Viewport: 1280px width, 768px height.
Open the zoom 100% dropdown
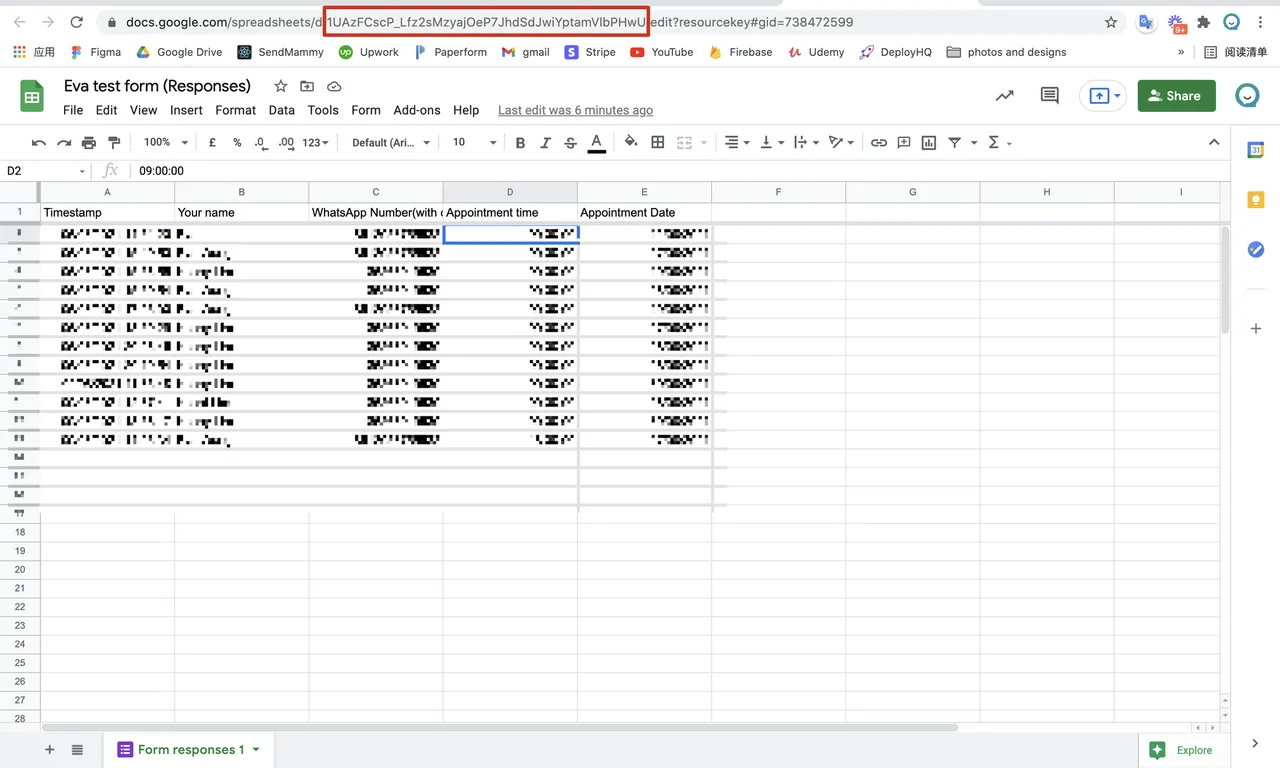165,143
